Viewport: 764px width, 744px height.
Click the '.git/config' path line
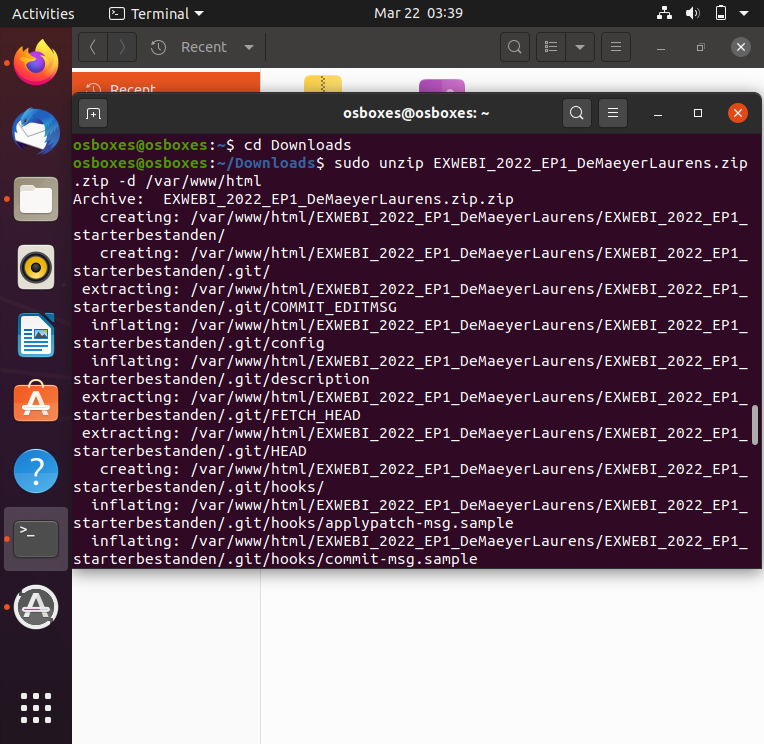(x=199, y=343)
